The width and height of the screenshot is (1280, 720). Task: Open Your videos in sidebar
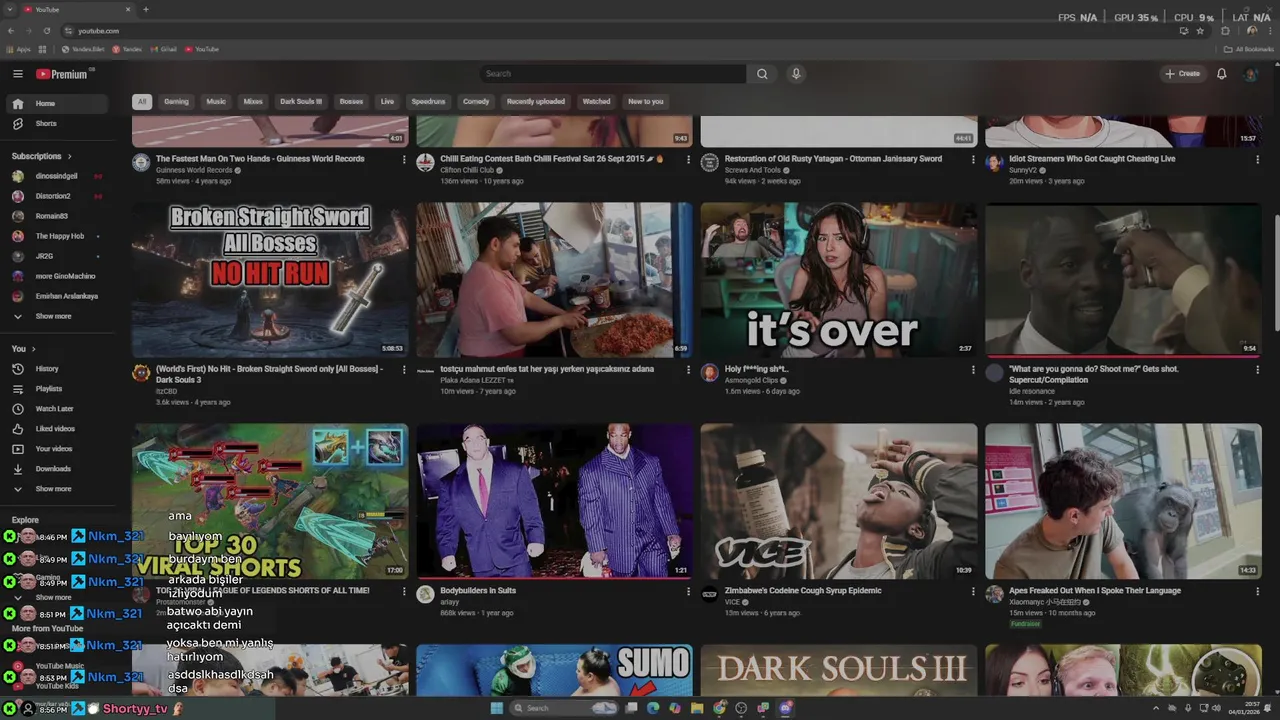coord(58,449)
